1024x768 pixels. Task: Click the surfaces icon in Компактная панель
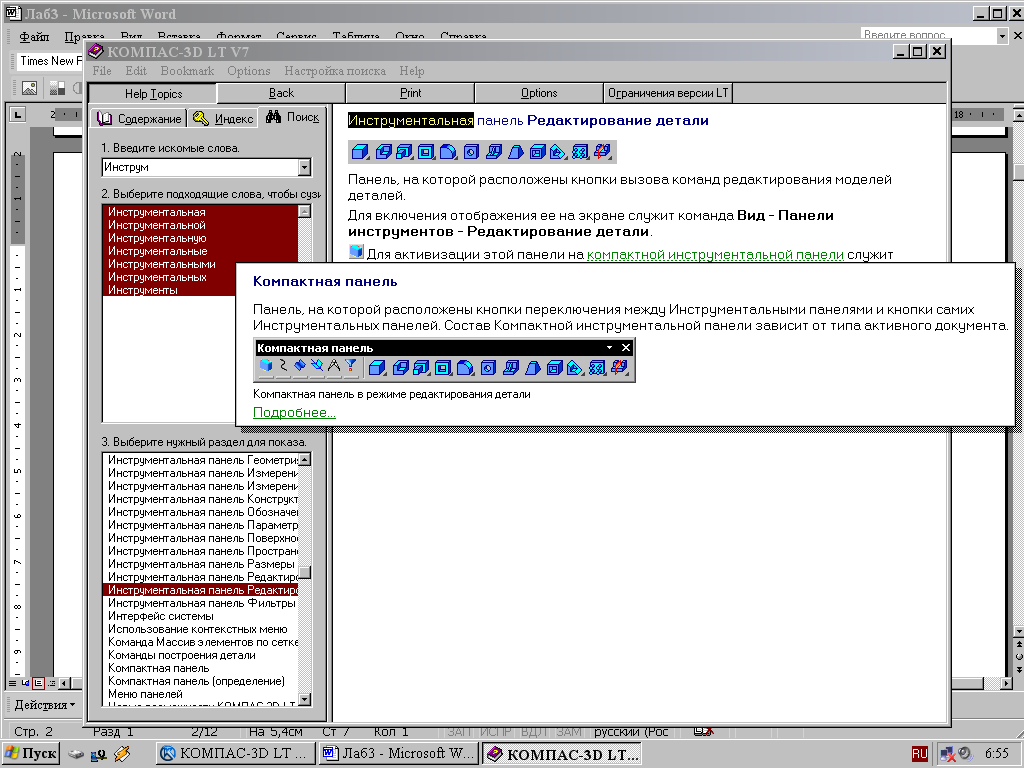point(300,366)
